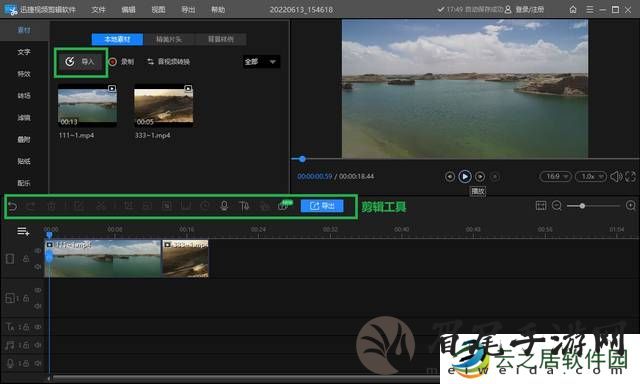Click the redo arrow in editing toolbar

[x=31, y=206]
